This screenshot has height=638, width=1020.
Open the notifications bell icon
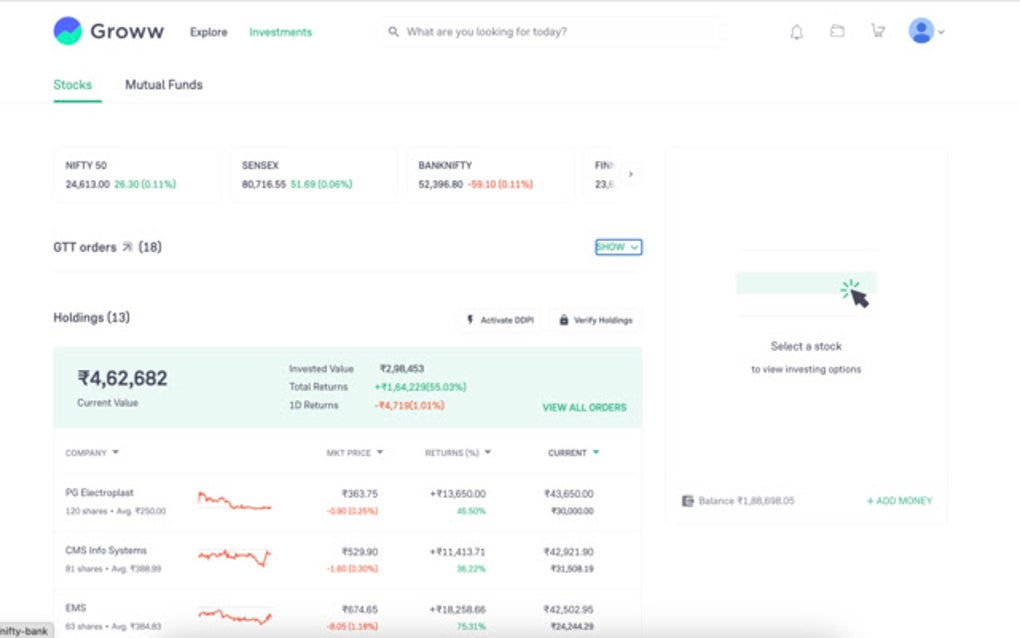[x=796, y=31]
